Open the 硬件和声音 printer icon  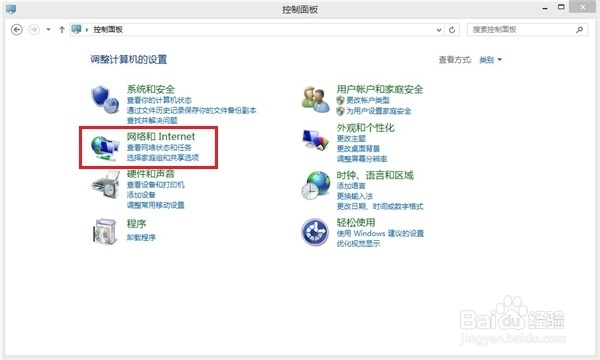(x=106, y=185)
